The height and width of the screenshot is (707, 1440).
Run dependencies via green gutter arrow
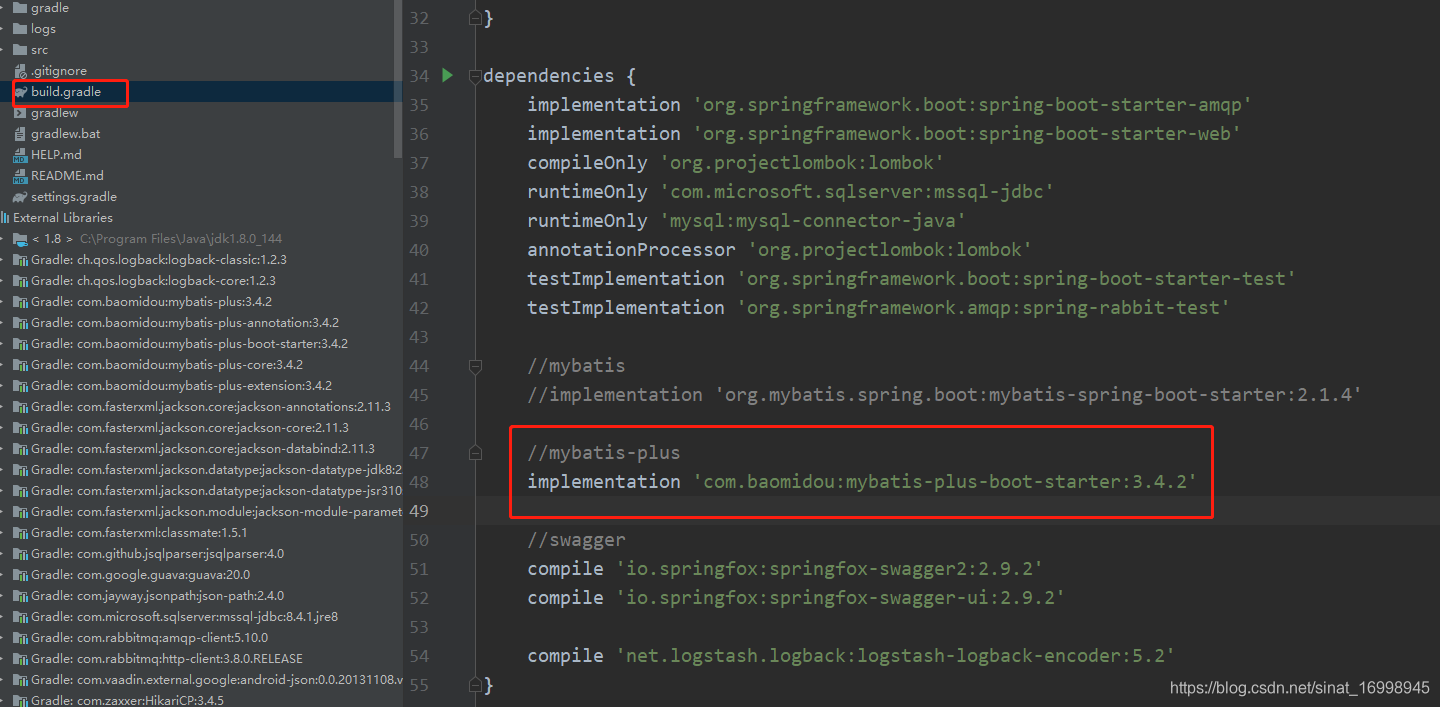pos(447,75)
